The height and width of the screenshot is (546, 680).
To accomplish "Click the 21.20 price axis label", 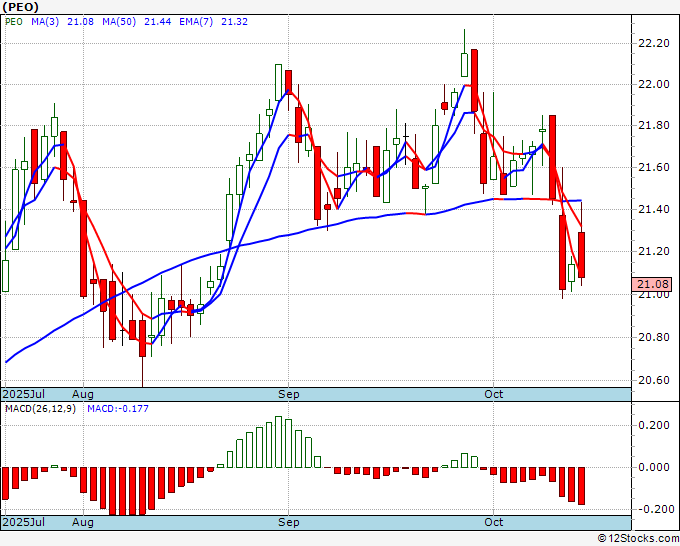I will click(x=654, y=252).
